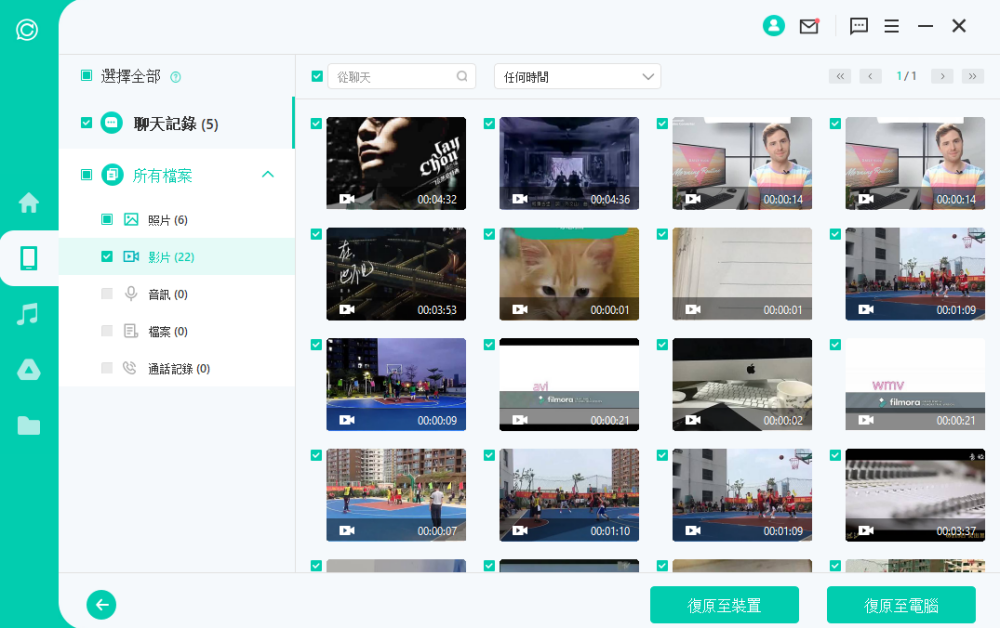
Task: Open the cloud drive sidebar icon
Action: 29,370
